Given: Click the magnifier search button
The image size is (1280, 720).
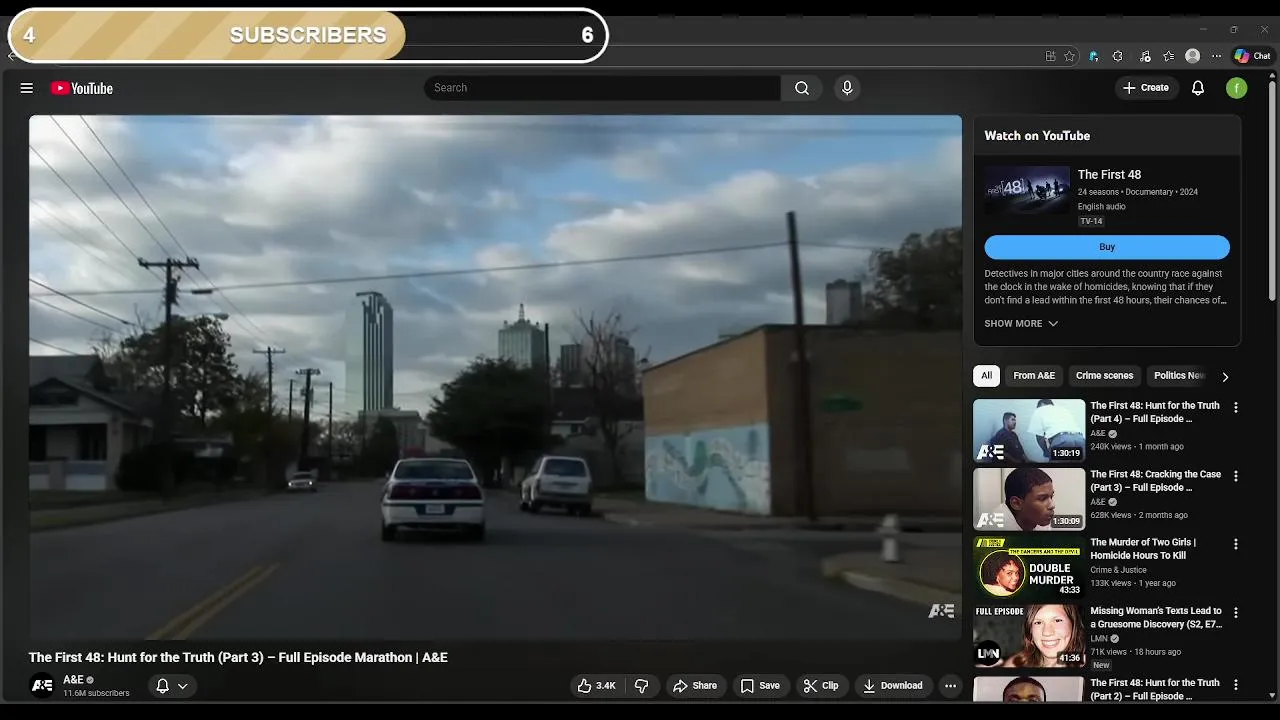Looking at the screenshot, I should (x=802, y=88).
